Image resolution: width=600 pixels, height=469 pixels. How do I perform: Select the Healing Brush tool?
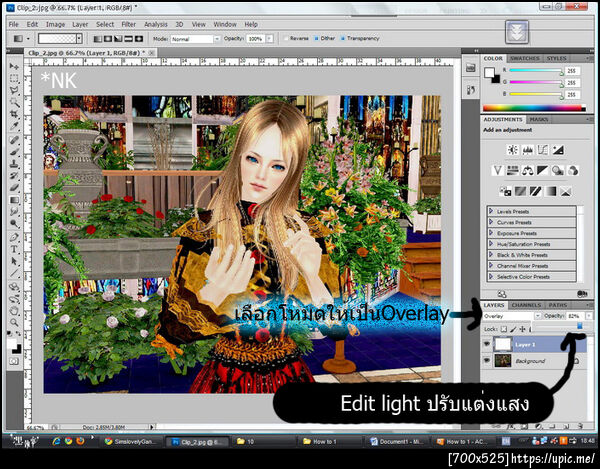pyautogui.click(x=14, y=140)
